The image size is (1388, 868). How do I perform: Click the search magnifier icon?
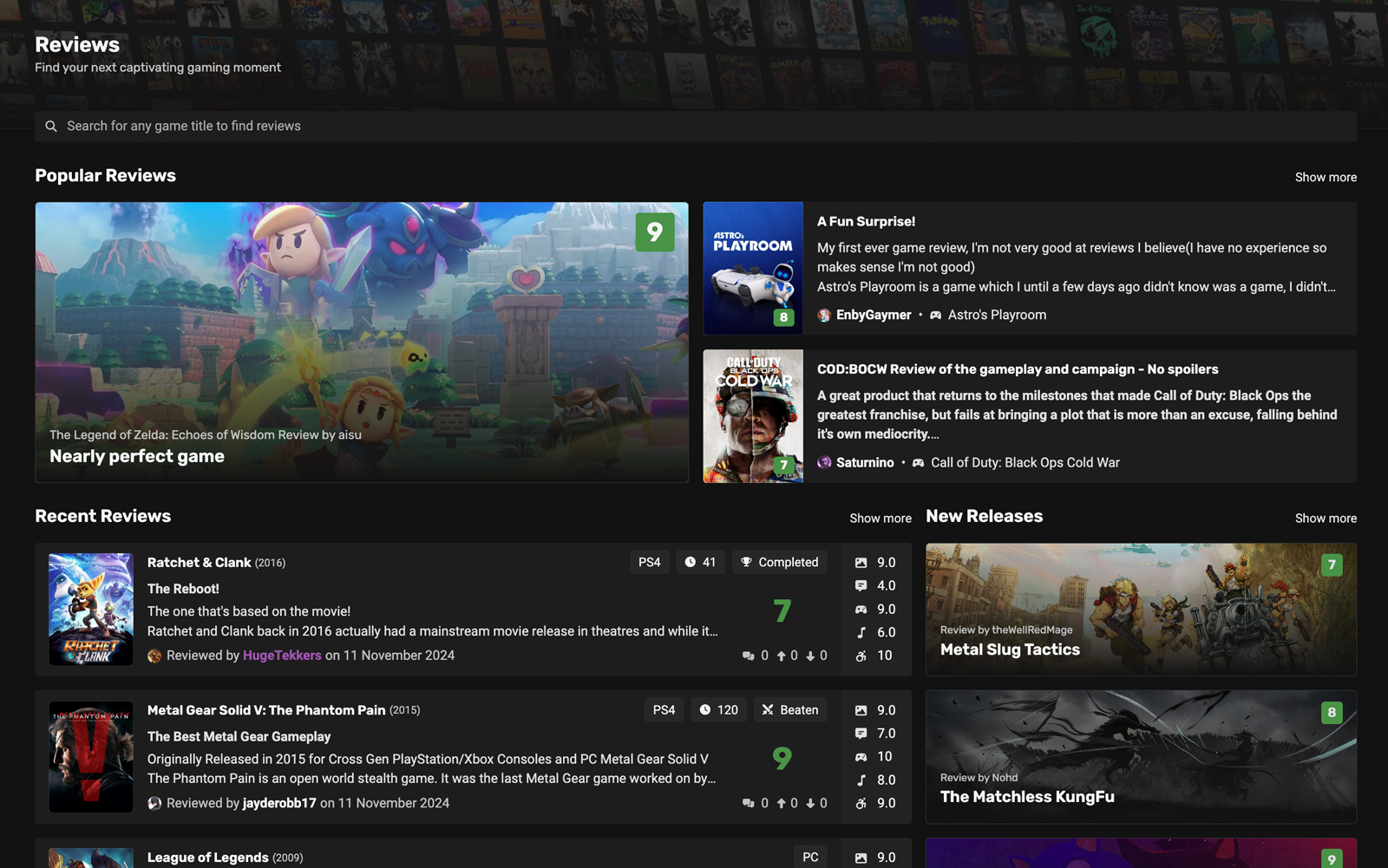pyautogui.click(x=51, y=127)
